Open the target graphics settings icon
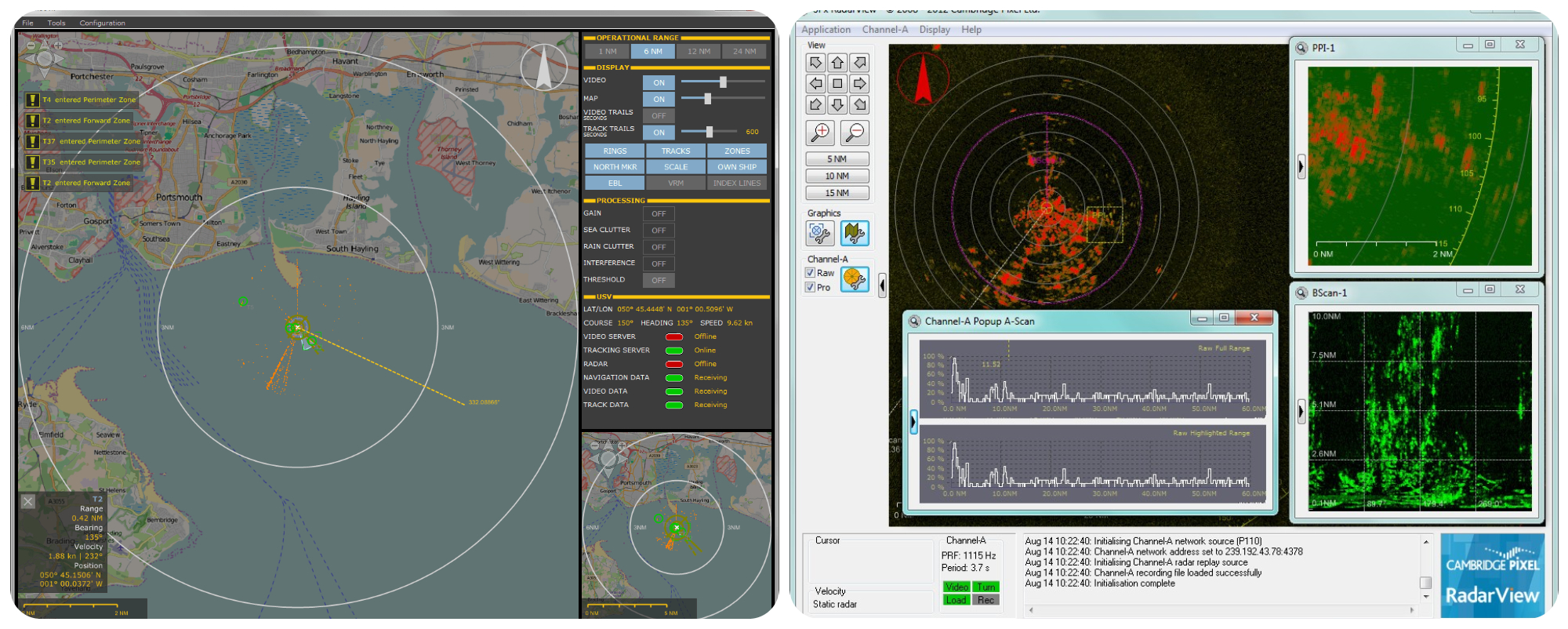 (820, 233)
